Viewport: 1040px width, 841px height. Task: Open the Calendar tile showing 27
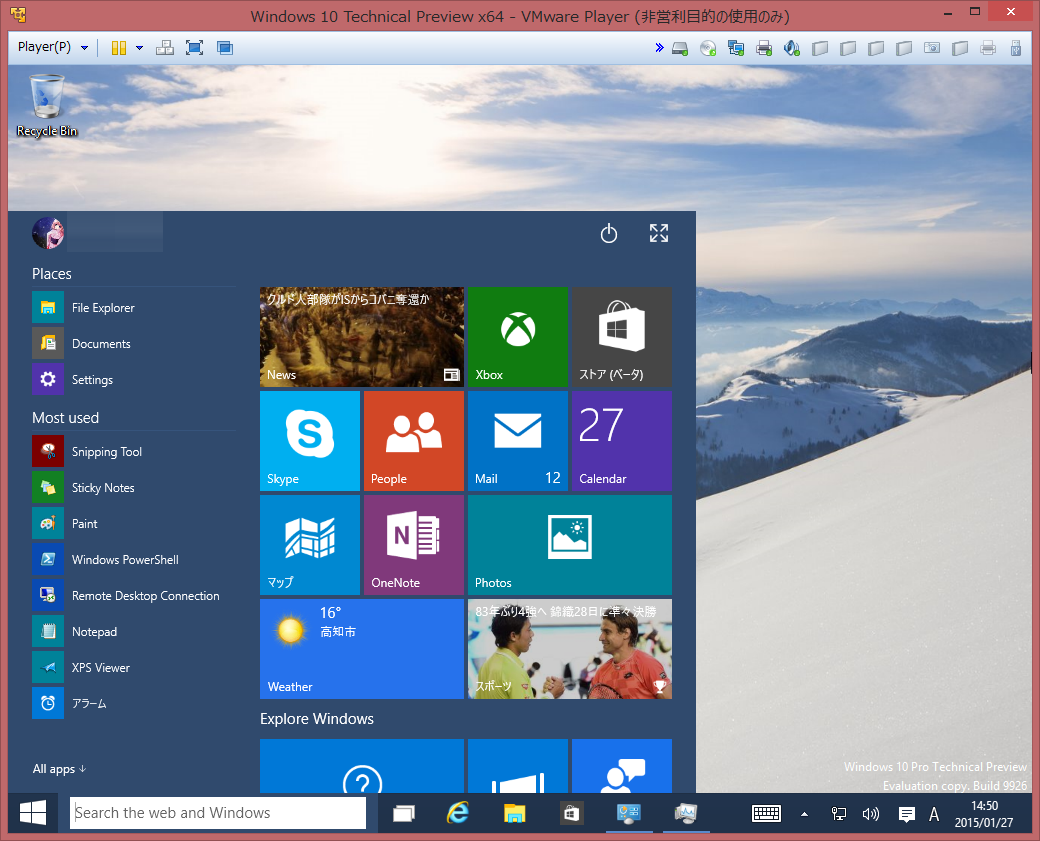pos(621,441)
